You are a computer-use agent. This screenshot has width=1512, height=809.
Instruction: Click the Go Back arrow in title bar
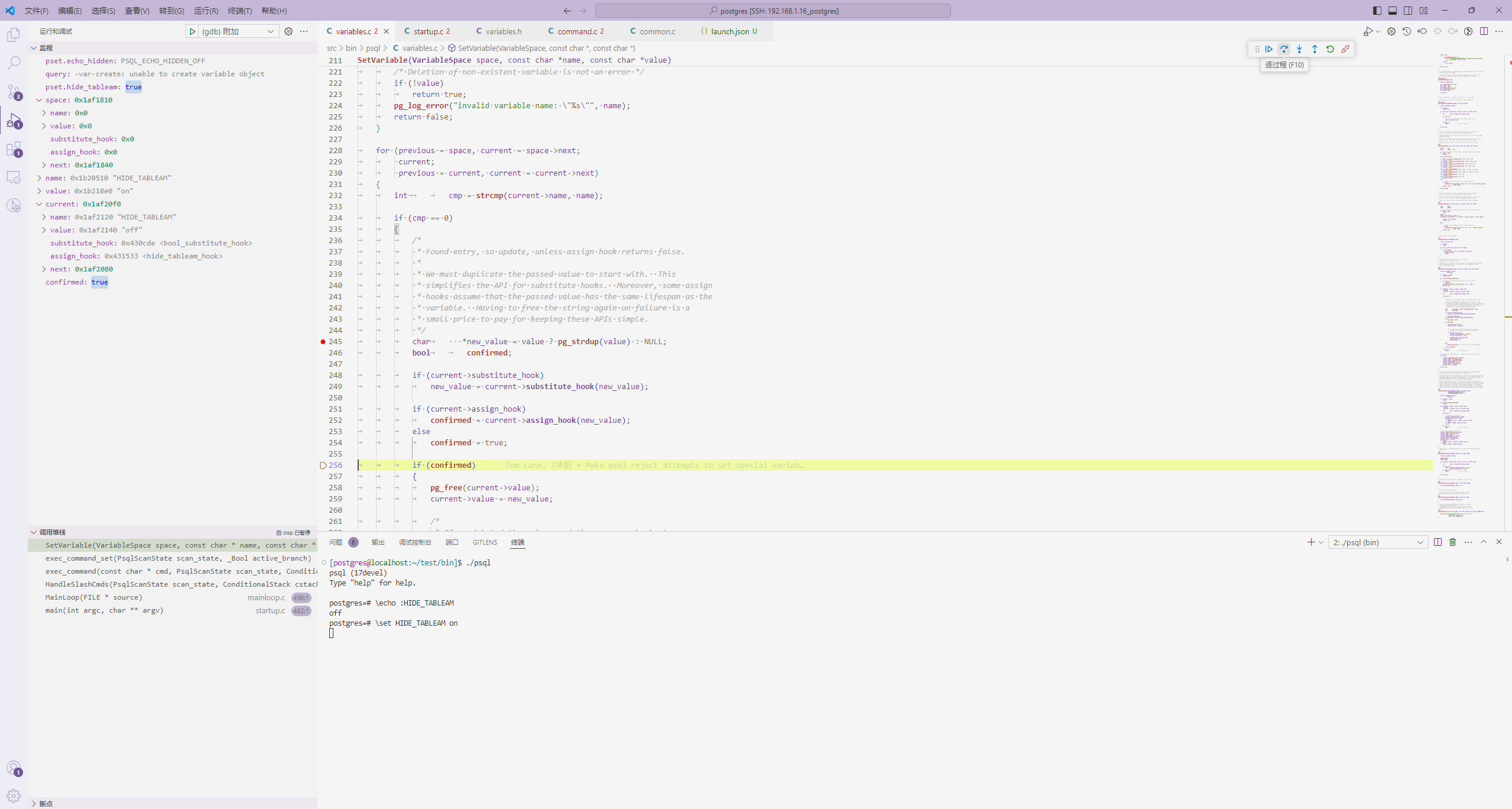pyautogui.click(x=567, y=11)
